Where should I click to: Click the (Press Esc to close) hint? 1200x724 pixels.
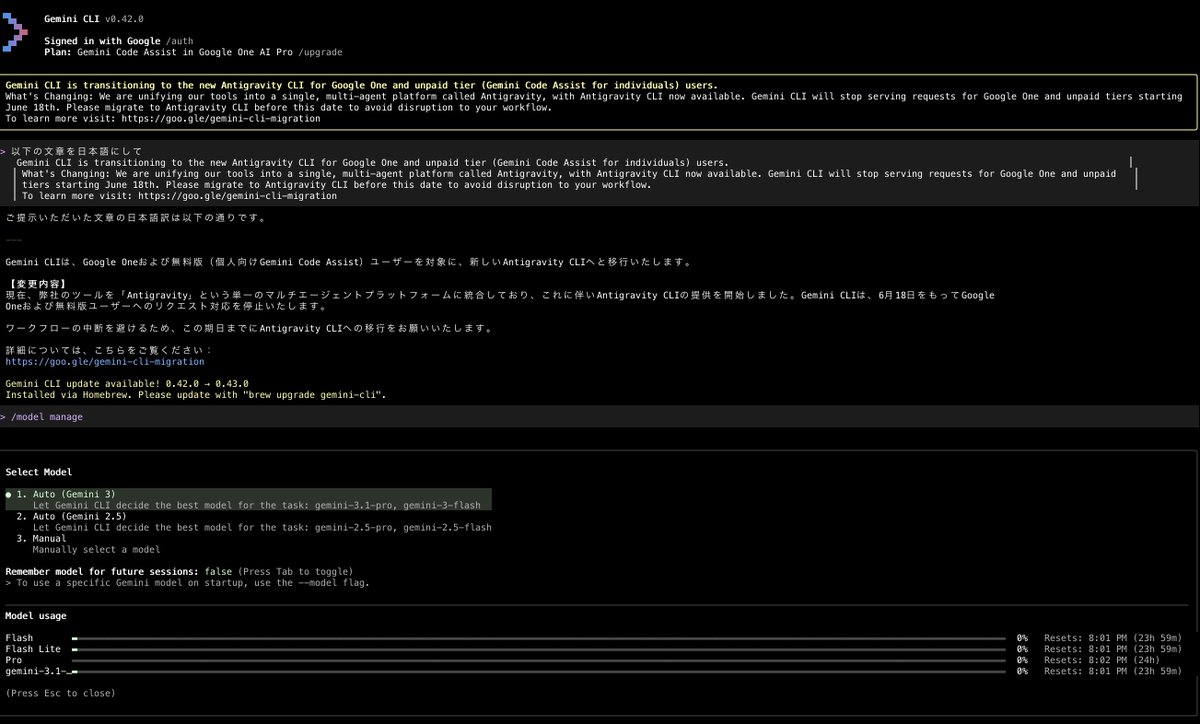pyautogui.click(x=60, y=693)
